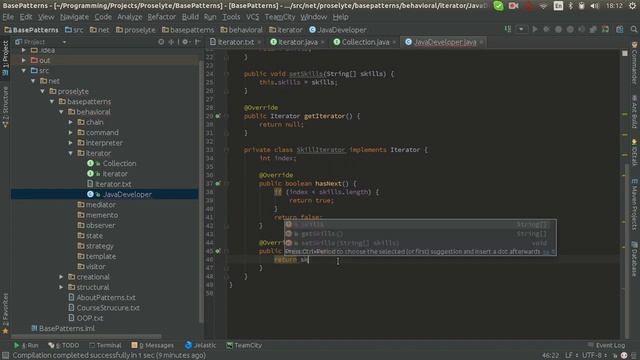Click the behavioral breadcrumb in navigation bar
The image size is (640, 360).
click(242, 30)
